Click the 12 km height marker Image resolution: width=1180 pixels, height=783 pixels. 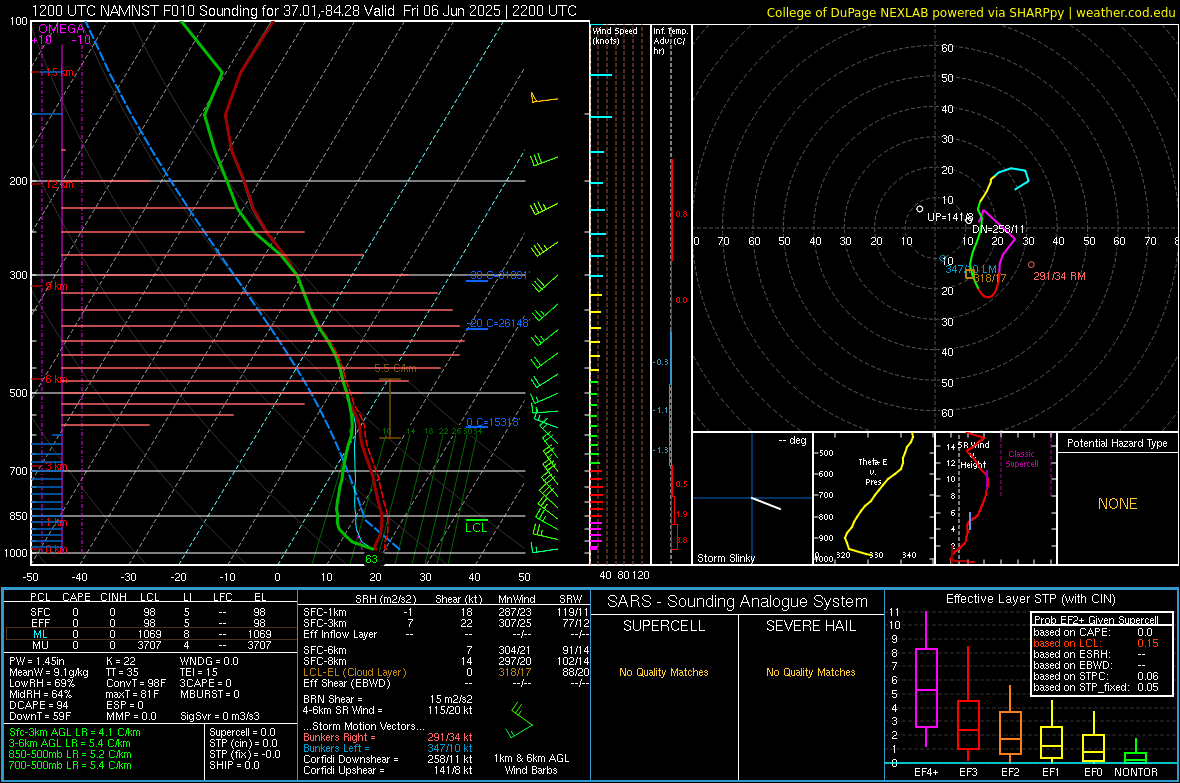point(58,184)
